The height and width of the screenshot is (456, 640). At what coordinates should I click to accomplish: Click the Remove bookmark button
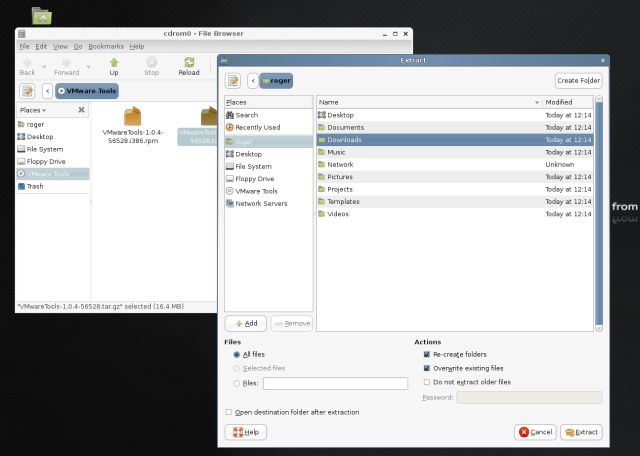[x=292, y=323]
